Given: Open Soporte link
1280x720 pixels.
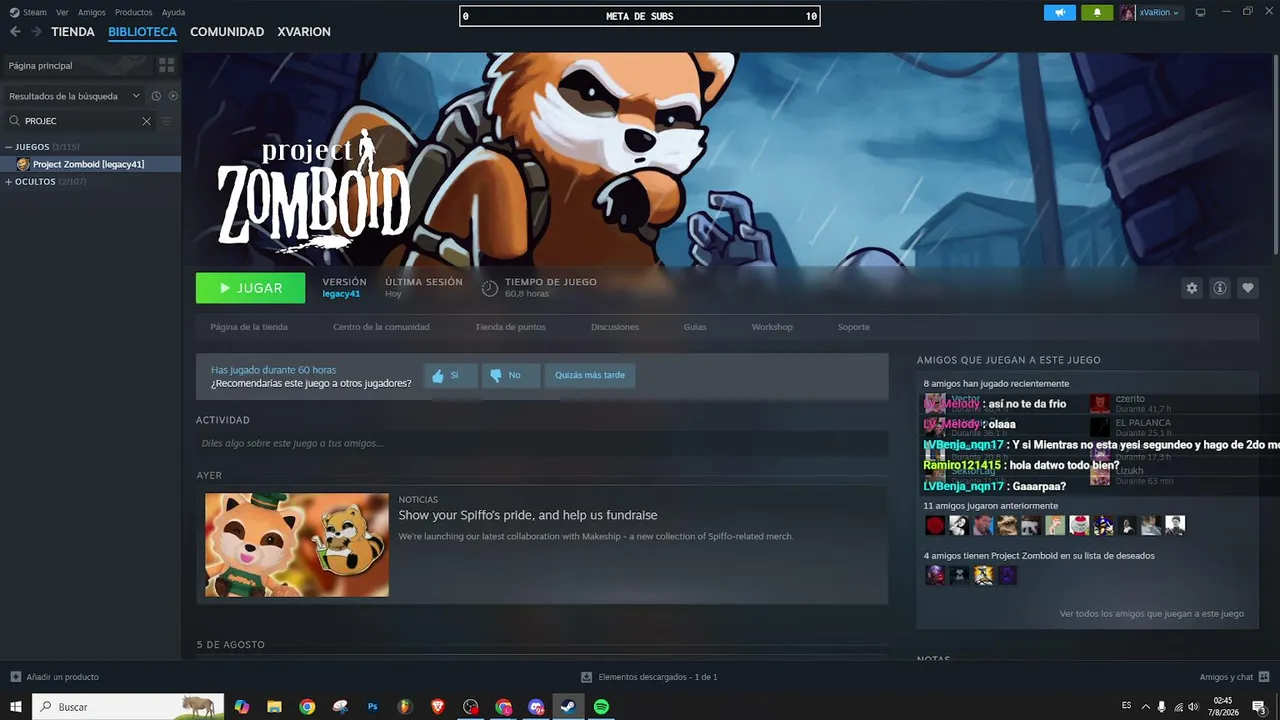Looking at the screenshot, I should click(854, 327).
